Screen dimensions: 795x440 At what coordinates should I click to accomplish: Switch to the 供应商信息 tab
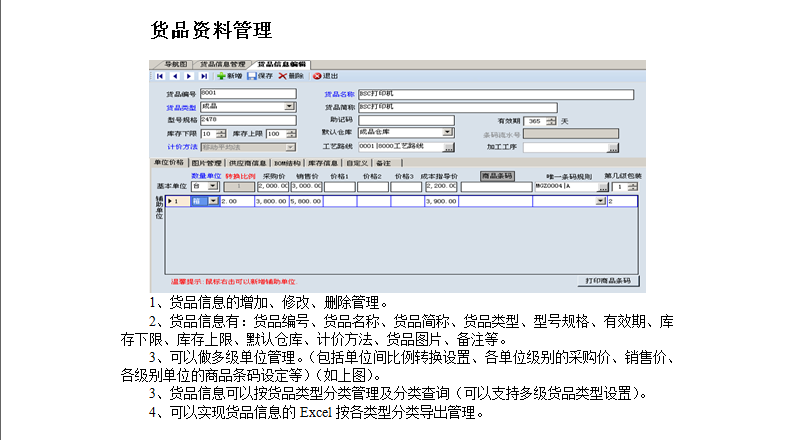pos(246,161)
